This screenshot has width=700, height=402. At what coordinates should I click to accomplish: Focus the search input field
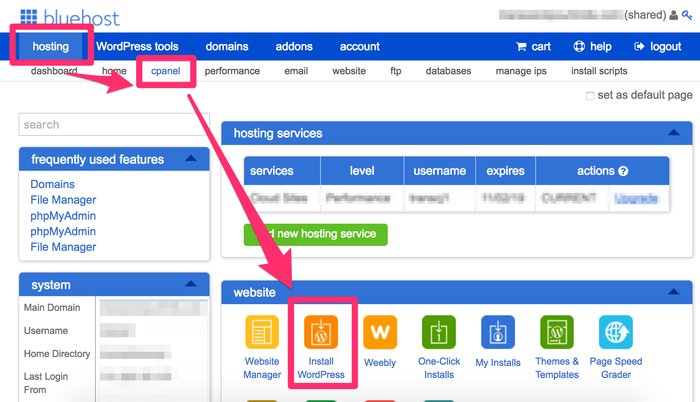point(114,125)
